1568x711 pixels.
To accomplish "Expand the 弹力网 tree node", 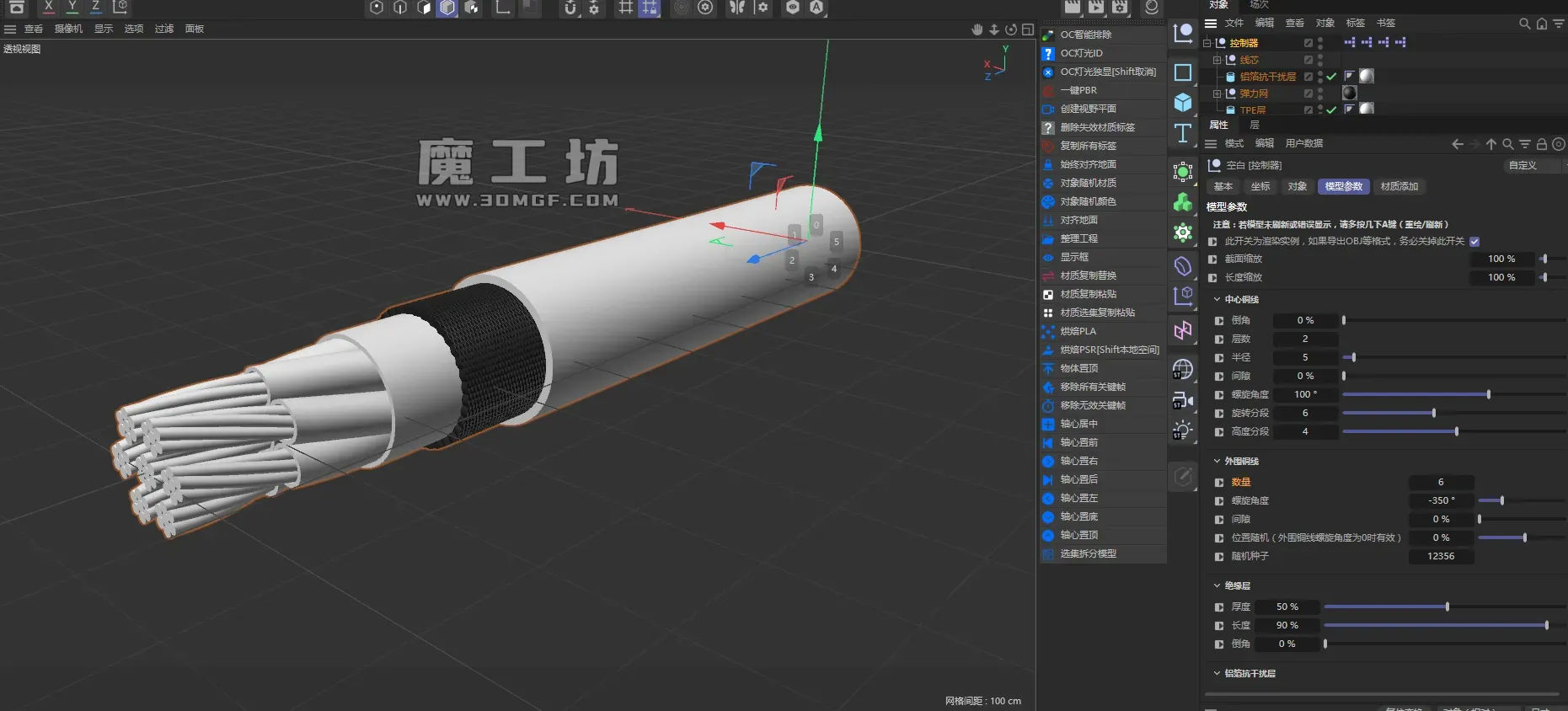I will click(1217, 94).
